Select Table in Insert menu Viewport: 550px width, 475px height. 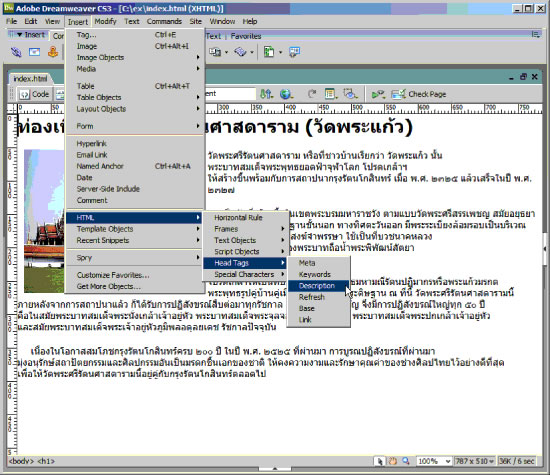click(134, 86)
